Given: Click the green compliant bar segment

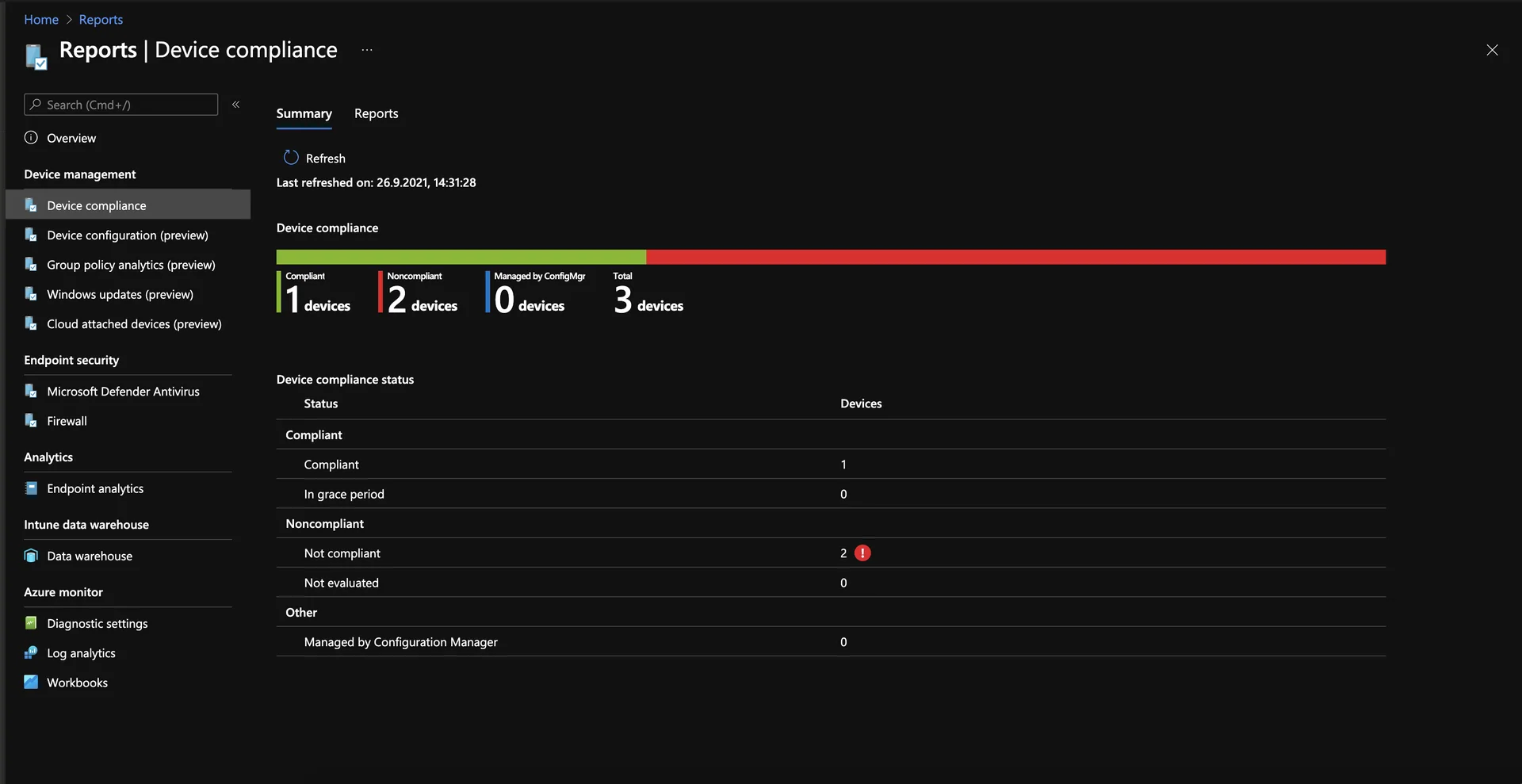Looking at the screenshot, I should [x=461, y=257].
